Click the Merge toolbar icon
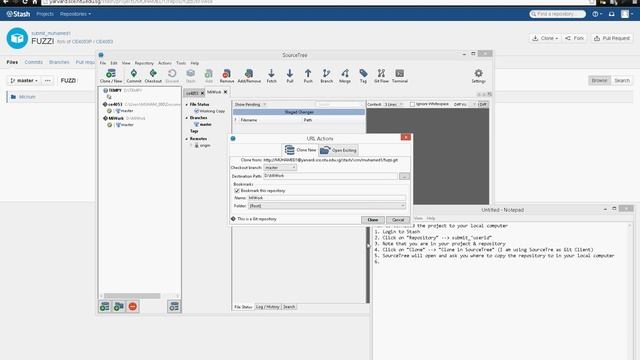 344,76
